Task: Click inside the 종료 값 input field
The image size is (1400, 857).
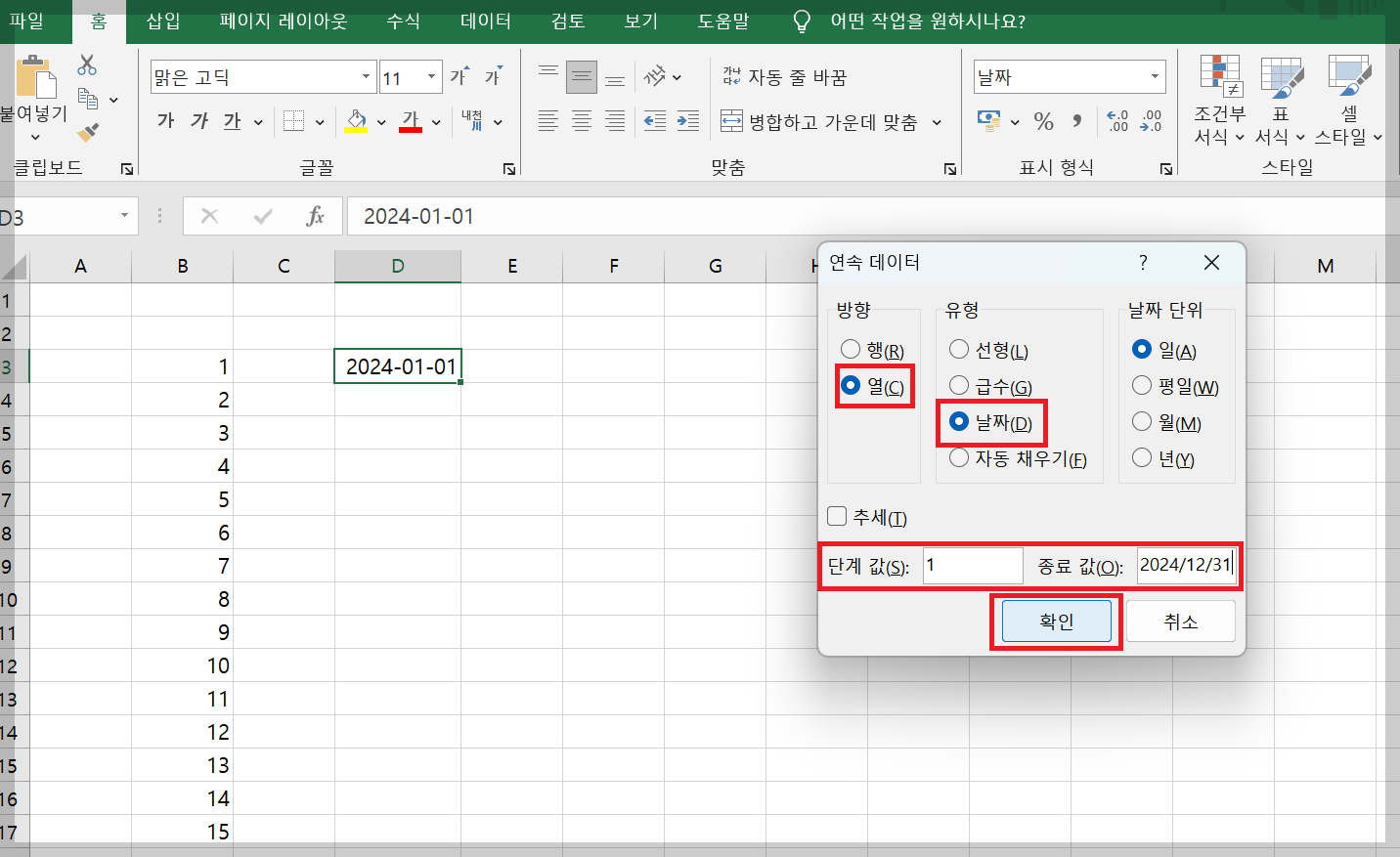Action: pos(1186,566)
